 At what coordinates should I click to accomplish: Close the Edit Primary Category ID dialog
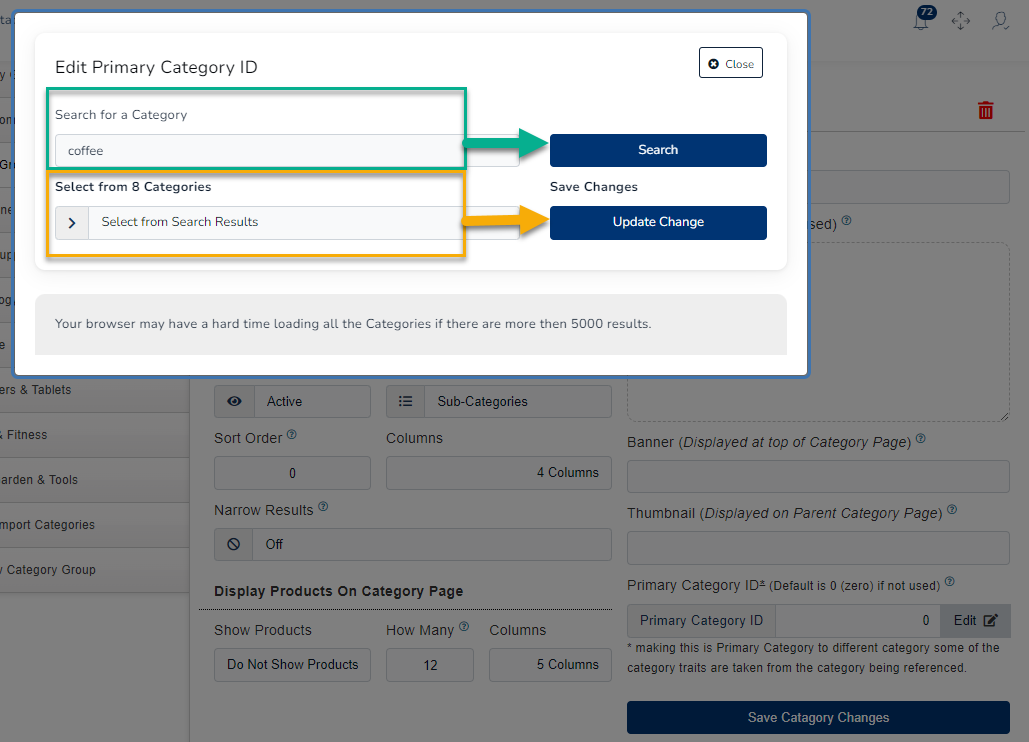pos(730,64)
